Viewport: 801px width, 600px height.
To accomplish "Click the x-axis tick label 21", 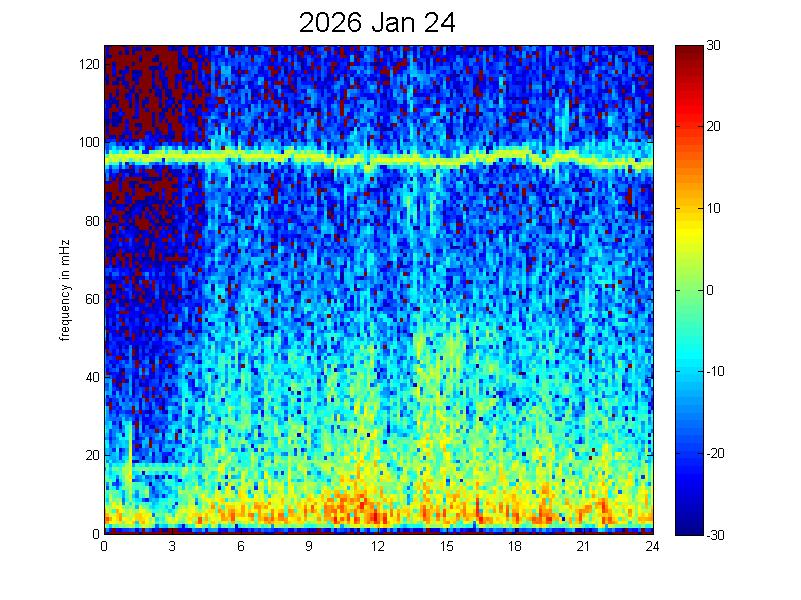I will pos(583,546).
